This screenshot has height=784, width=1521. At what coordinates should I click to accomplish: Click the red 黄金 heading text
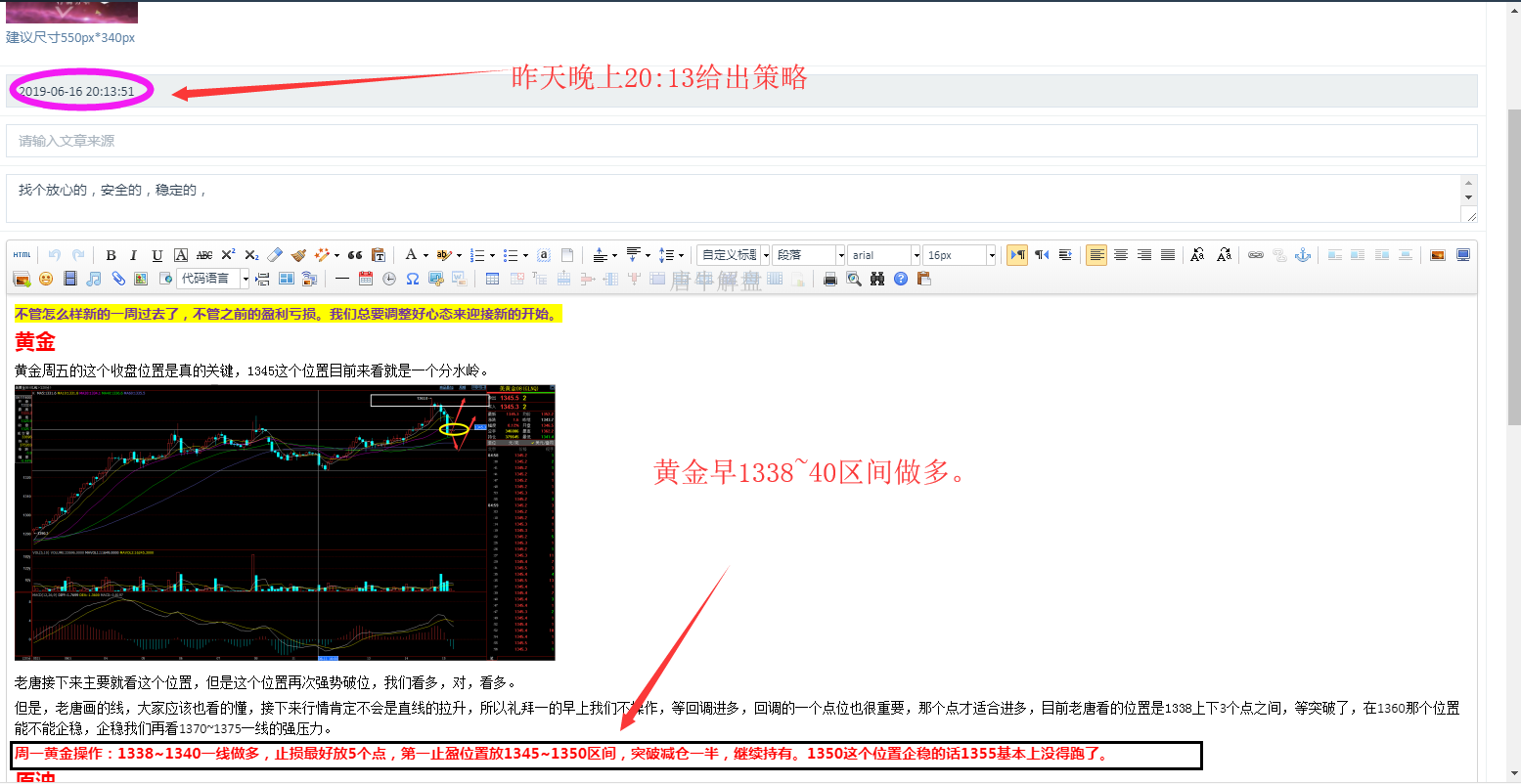(x=35, y=341)
